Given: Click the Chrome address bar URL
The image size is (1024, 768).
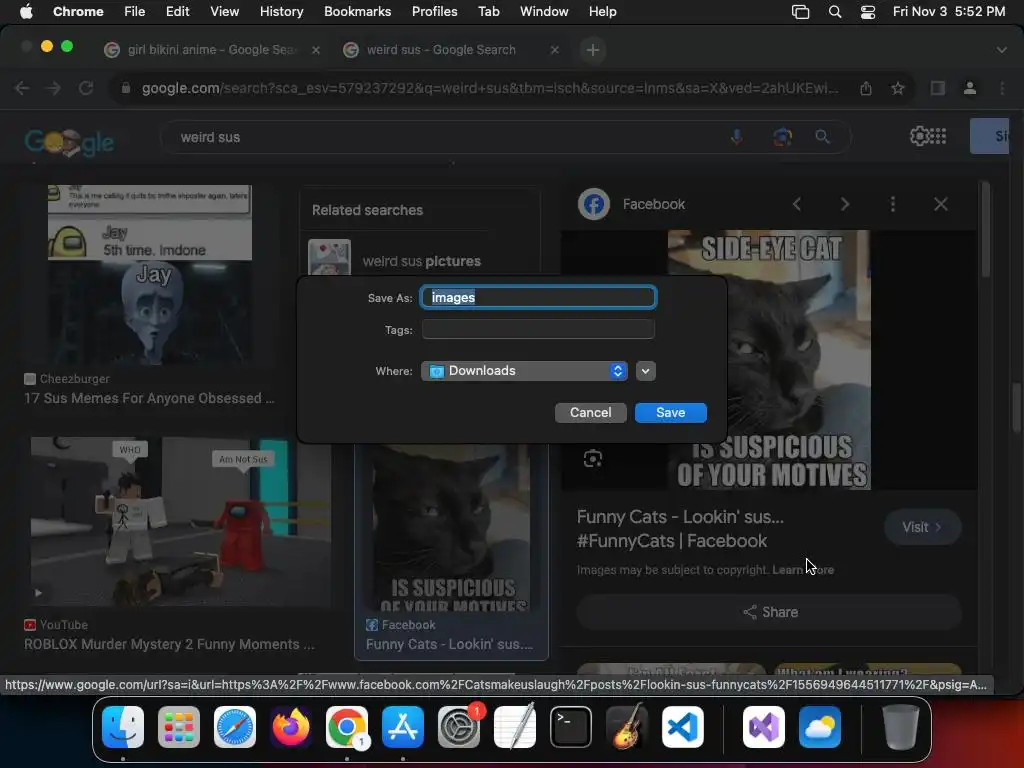Looking at the screenshot, I should coord(490,88).
